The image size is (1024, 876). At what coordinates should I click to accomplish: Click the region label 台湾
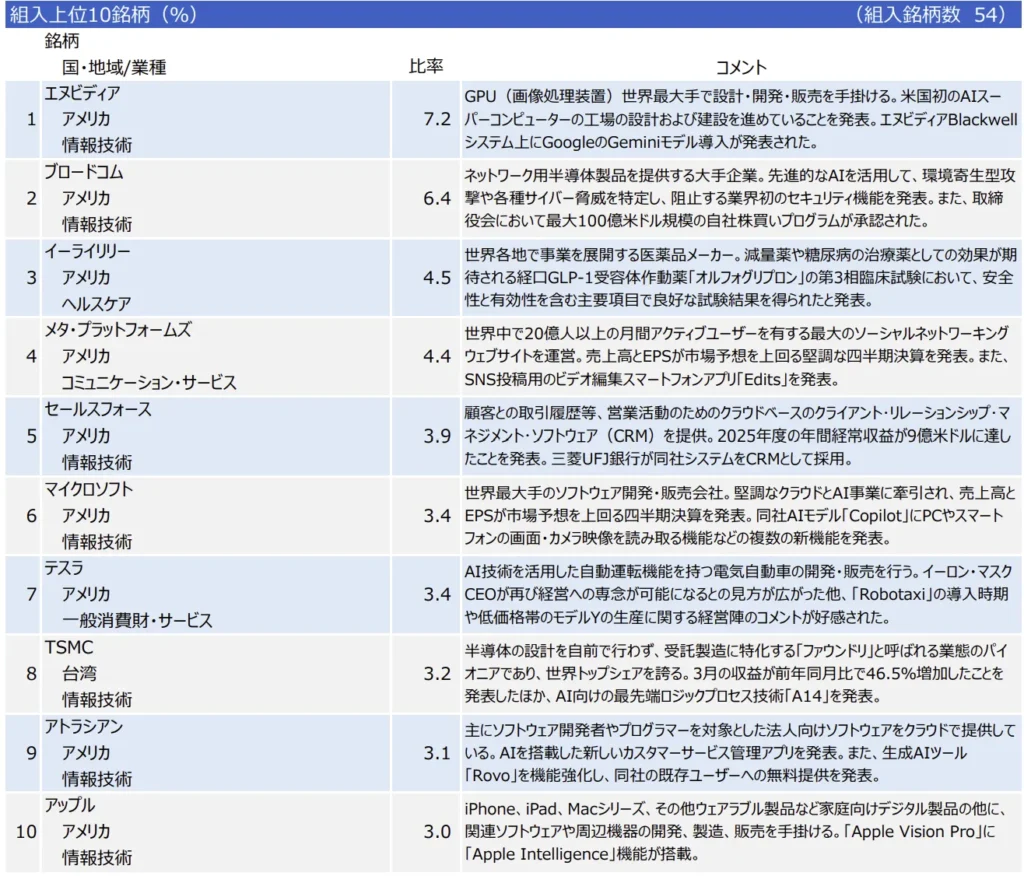point(80,673)
